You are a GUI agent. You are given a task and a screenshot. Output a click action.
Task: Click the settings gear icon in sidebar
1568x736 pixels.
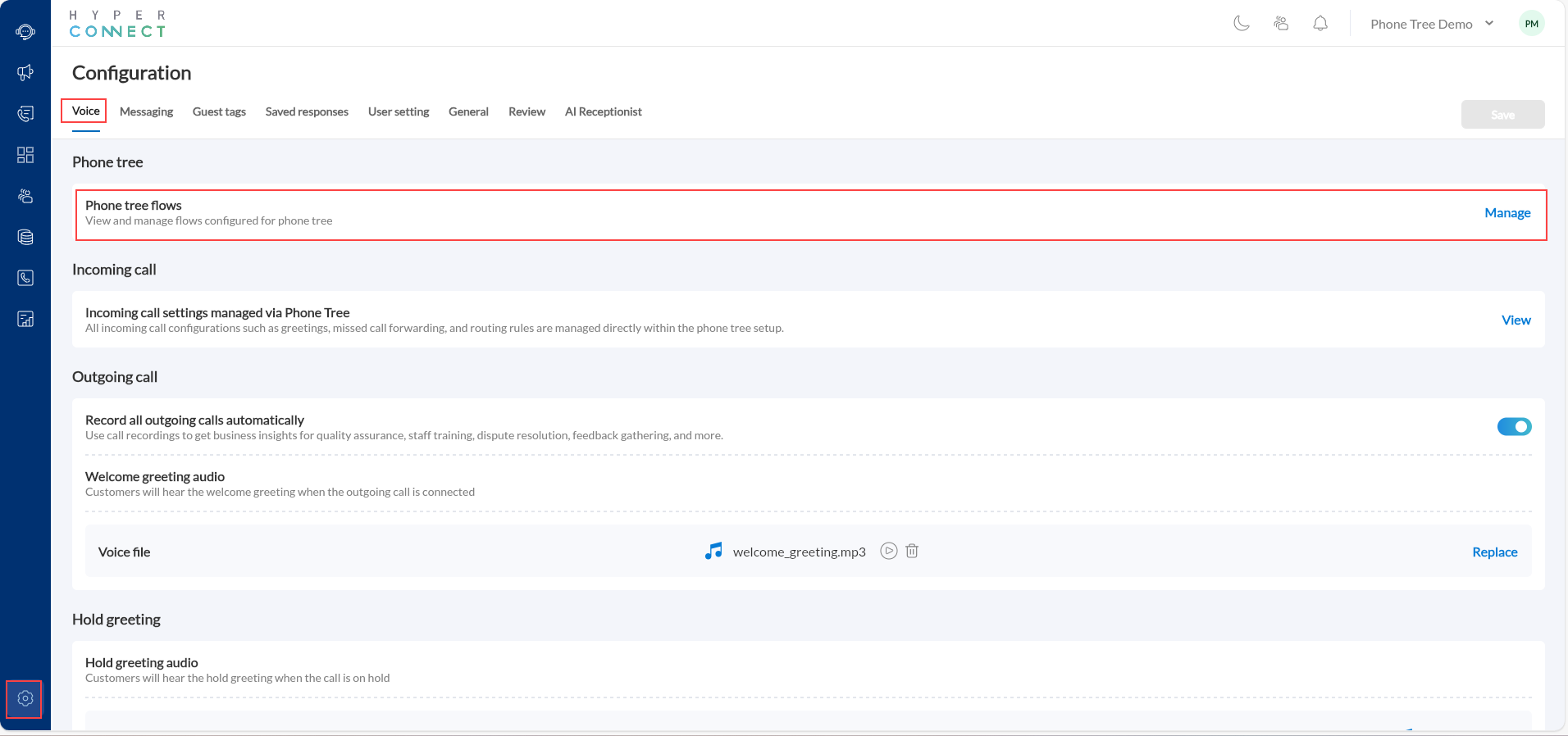(x=25, y=698)
